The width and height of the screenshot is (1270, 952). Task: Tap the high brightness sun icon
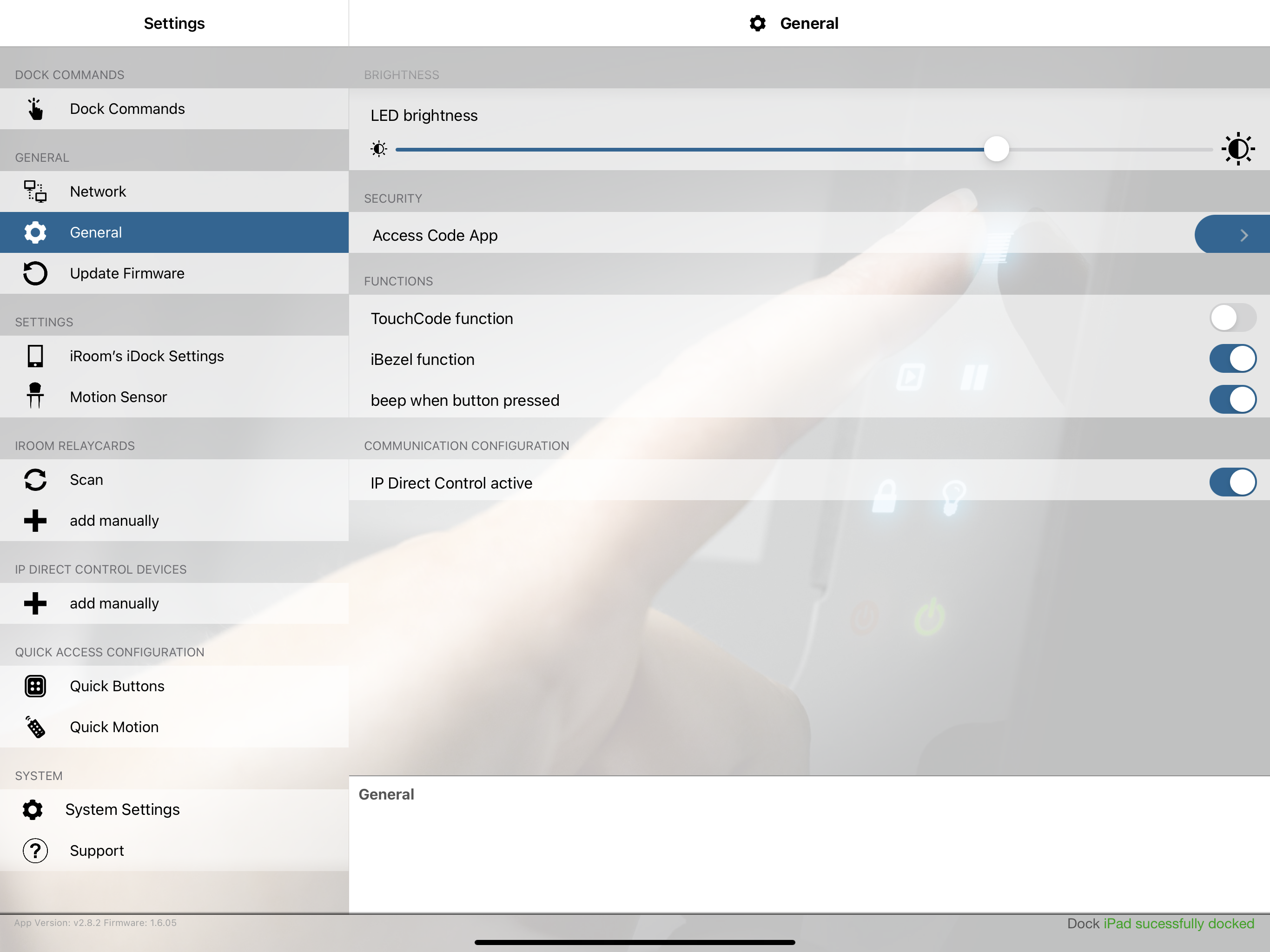[x=1238, y=149]
